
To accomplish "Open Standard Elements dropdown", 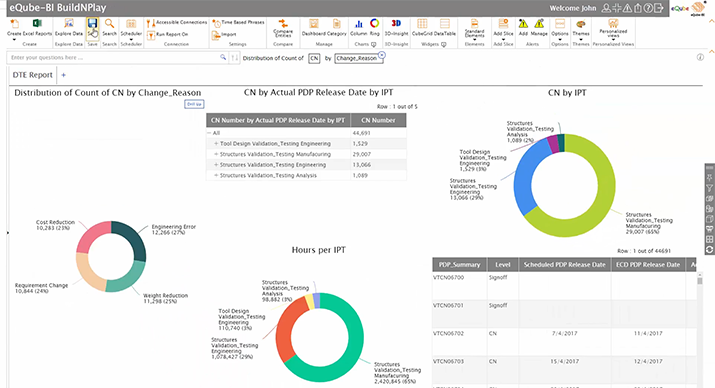I will 474,29.
